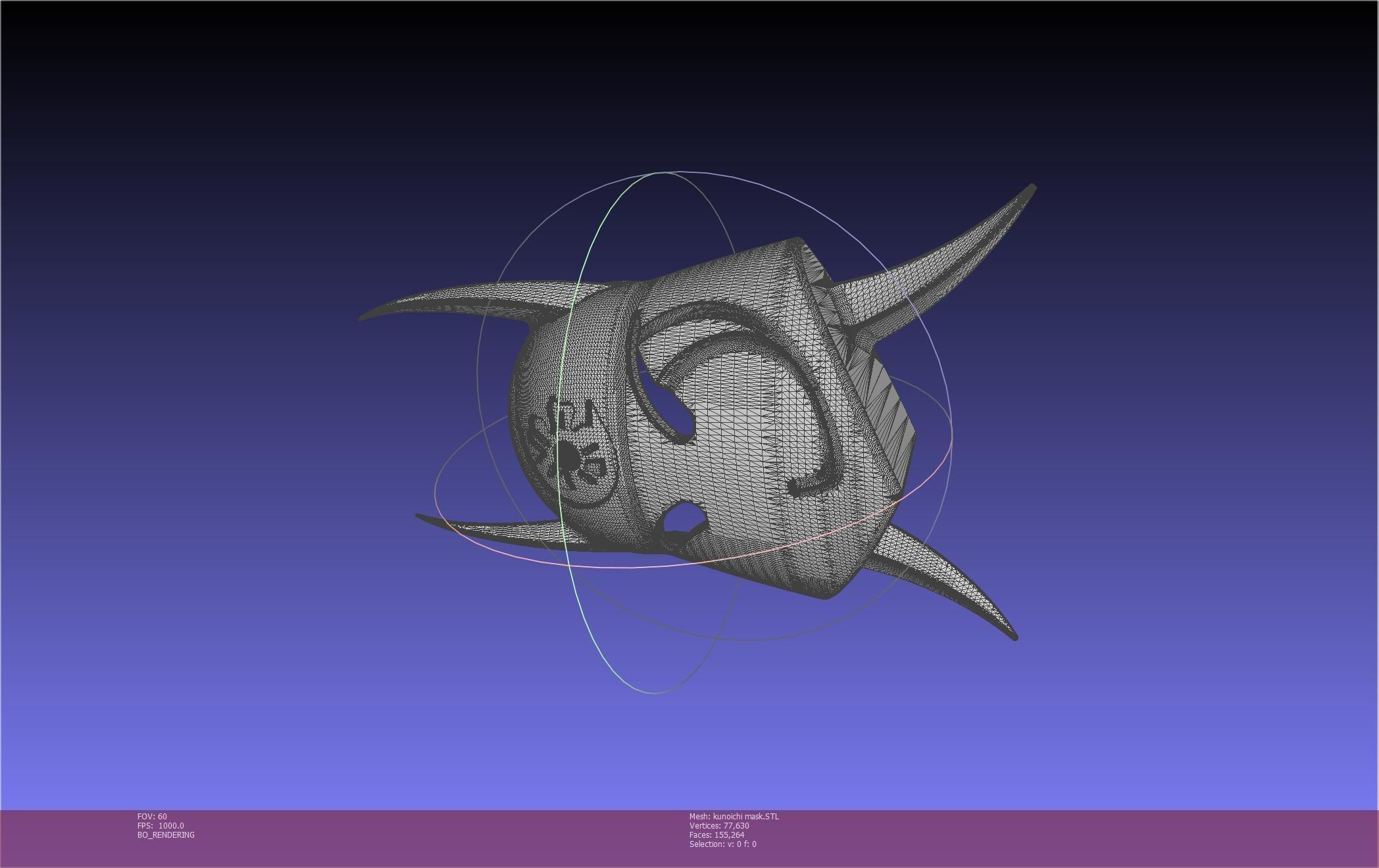This screenshot has height=868, width=1379.
Task: Click the Selection v: 0 f: 0 text
Action: 722,844
